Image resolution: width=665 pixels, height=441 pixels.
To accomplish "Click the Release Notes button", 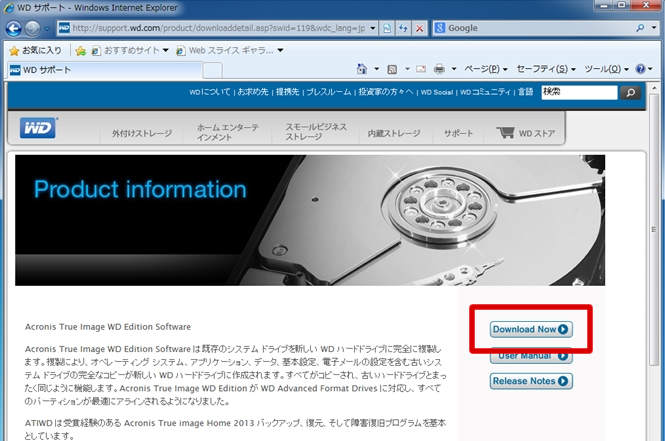I will pyautogui.click(x=531, y=381).
